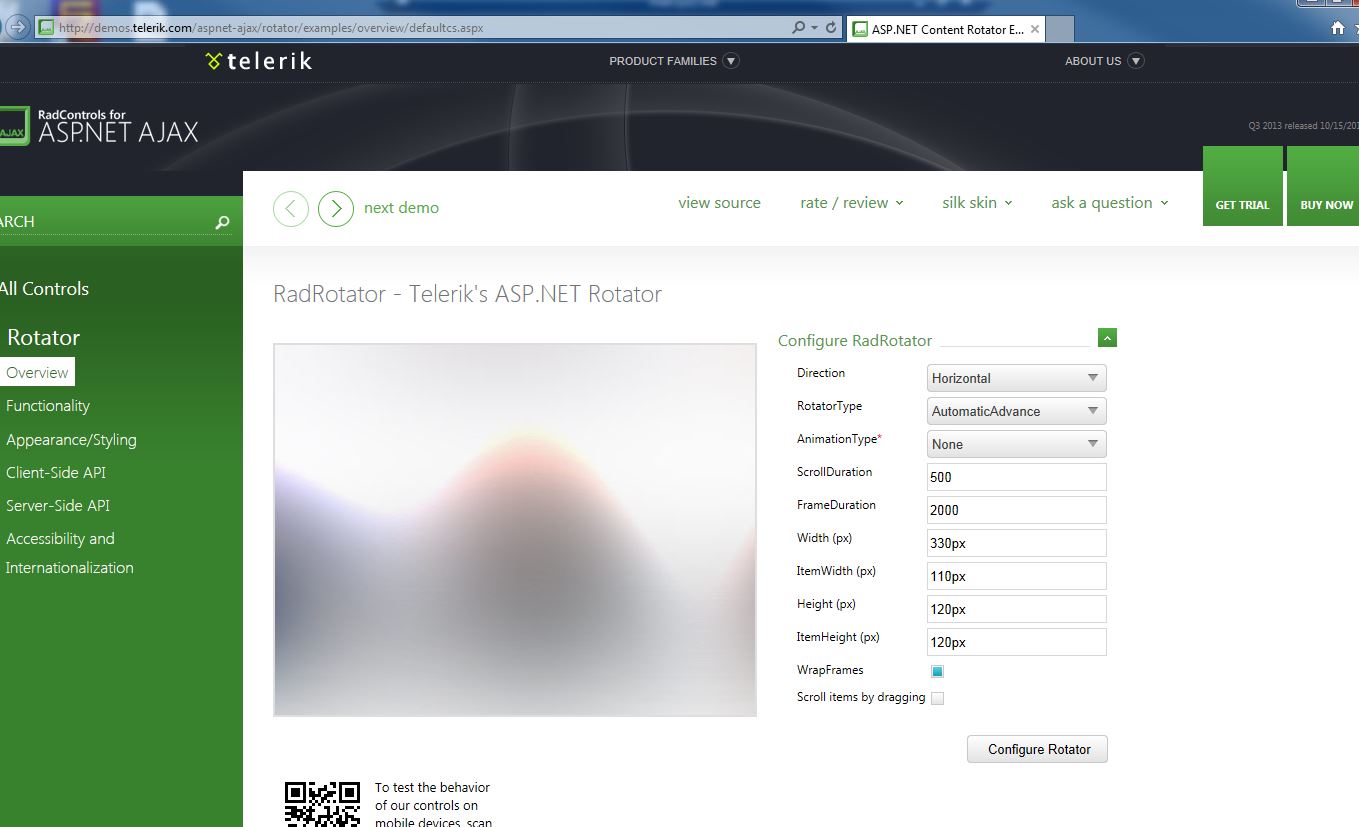Open the silk skin dropdown
The width and height of the screenshot is (1359, 827).
pos(977,203)
